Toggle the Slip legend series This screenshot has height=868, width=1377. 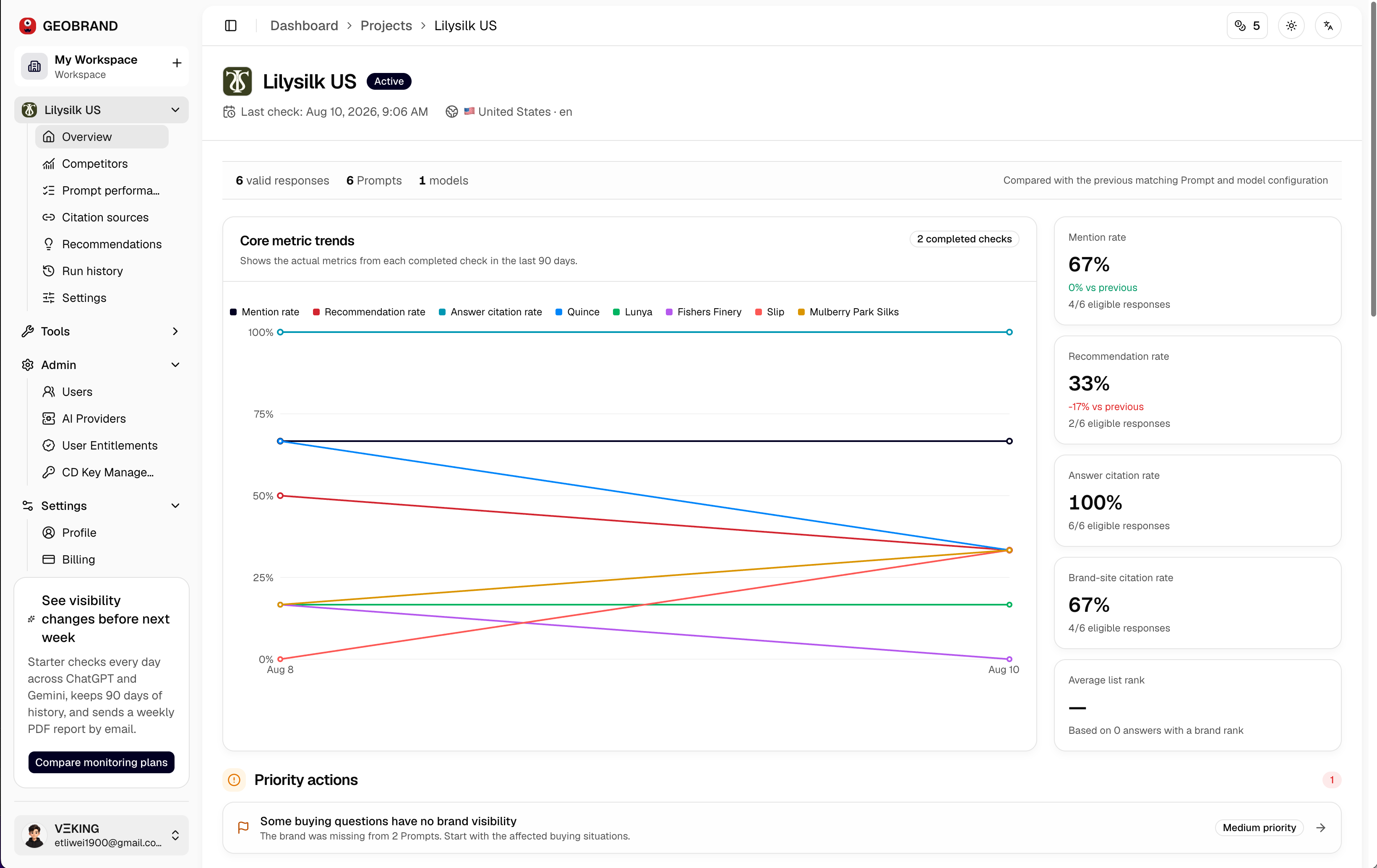pyautogui.click(x=770, y=312)
